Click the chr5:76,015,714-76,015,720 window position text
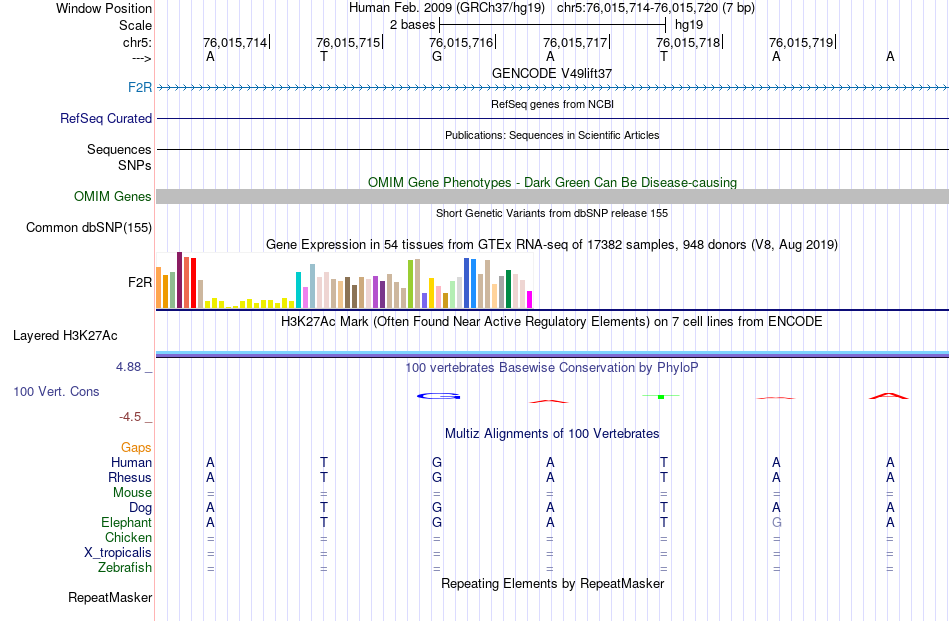Screen dimensions: 950x621 pos(656,8)
